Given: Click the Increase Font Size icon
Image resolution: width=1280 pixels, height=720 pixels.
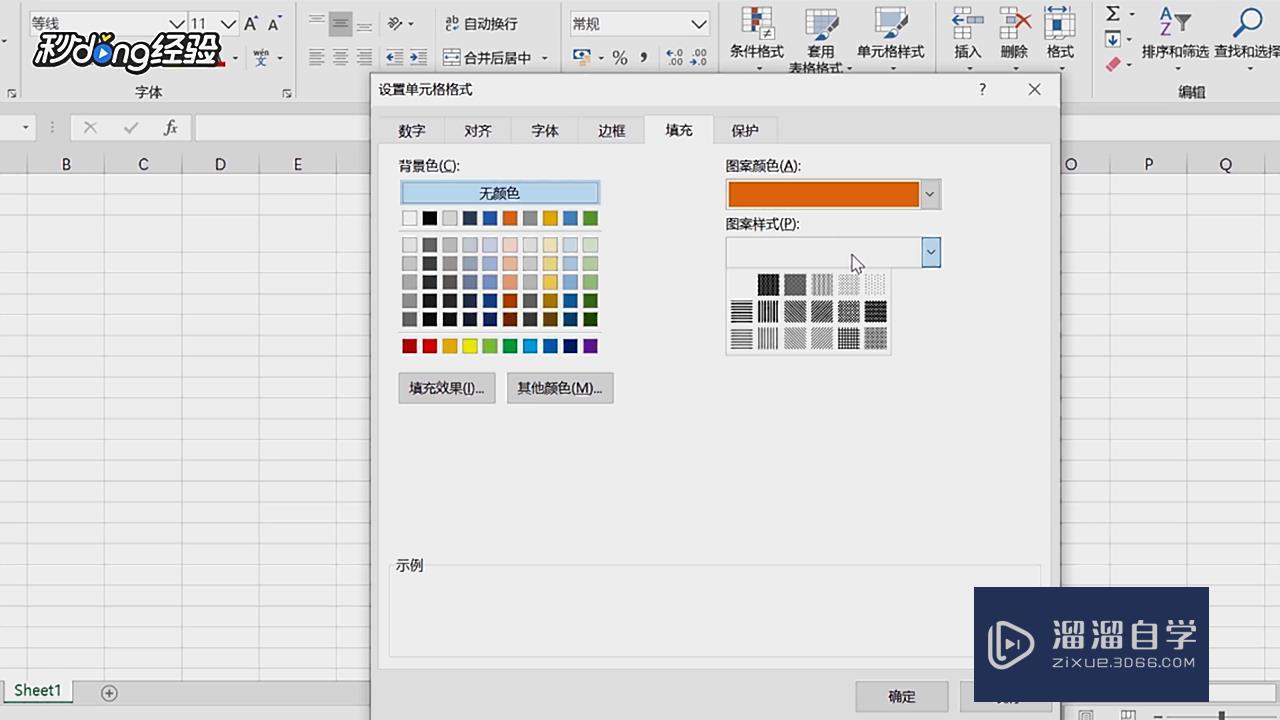Looking at the screenshot, I should click(x=251, y=23).
